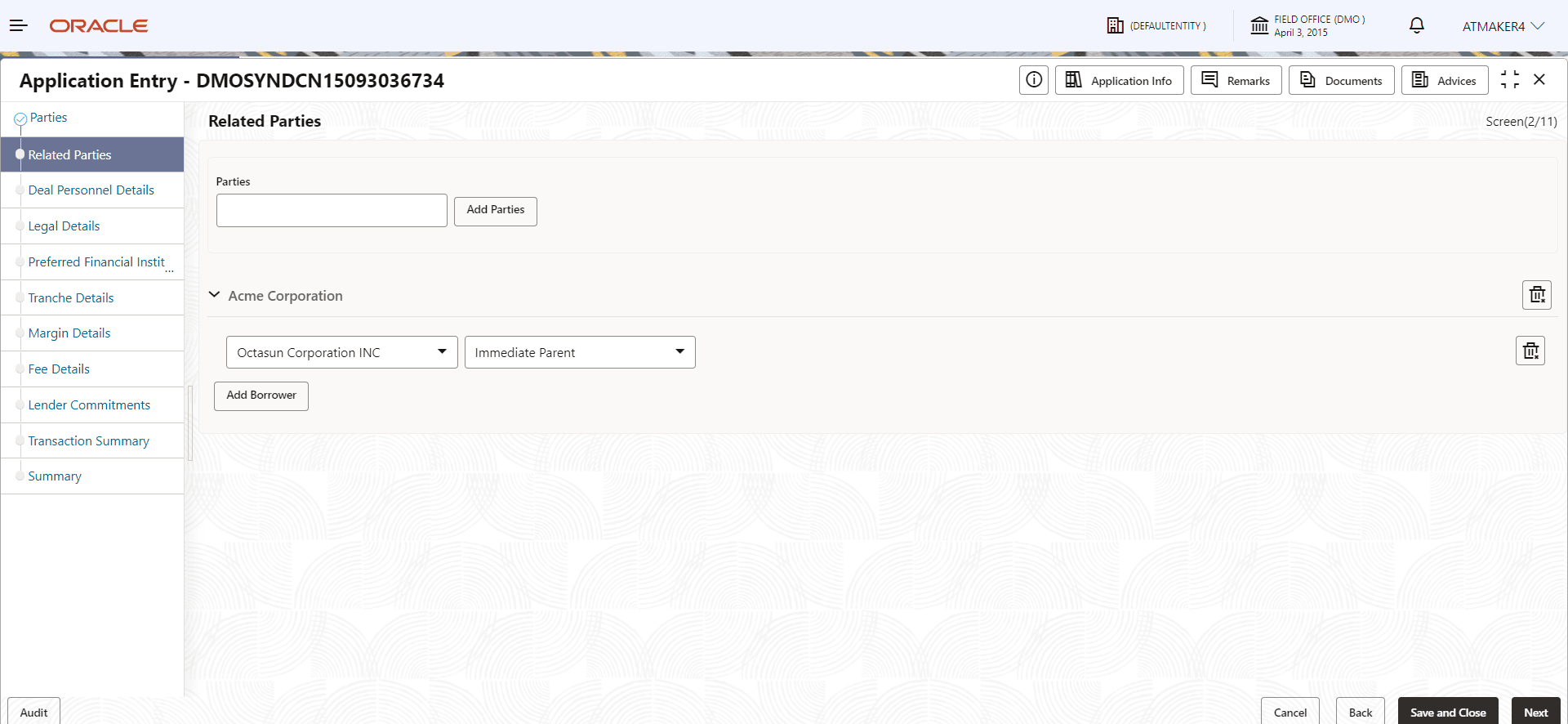Collapse the Acme Corporation section

214,295
